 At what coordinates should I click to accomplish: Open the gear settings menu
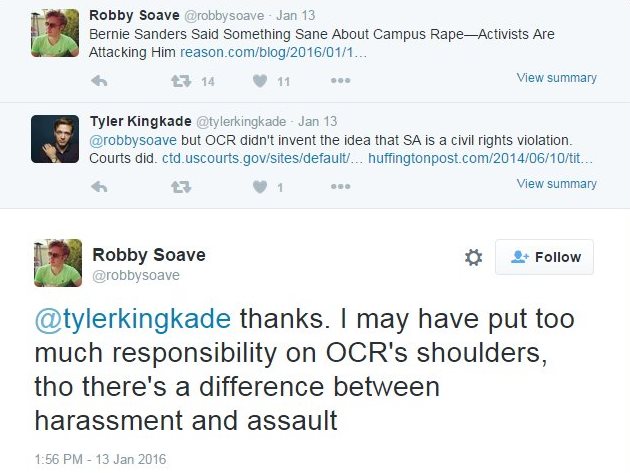point(473,257)
